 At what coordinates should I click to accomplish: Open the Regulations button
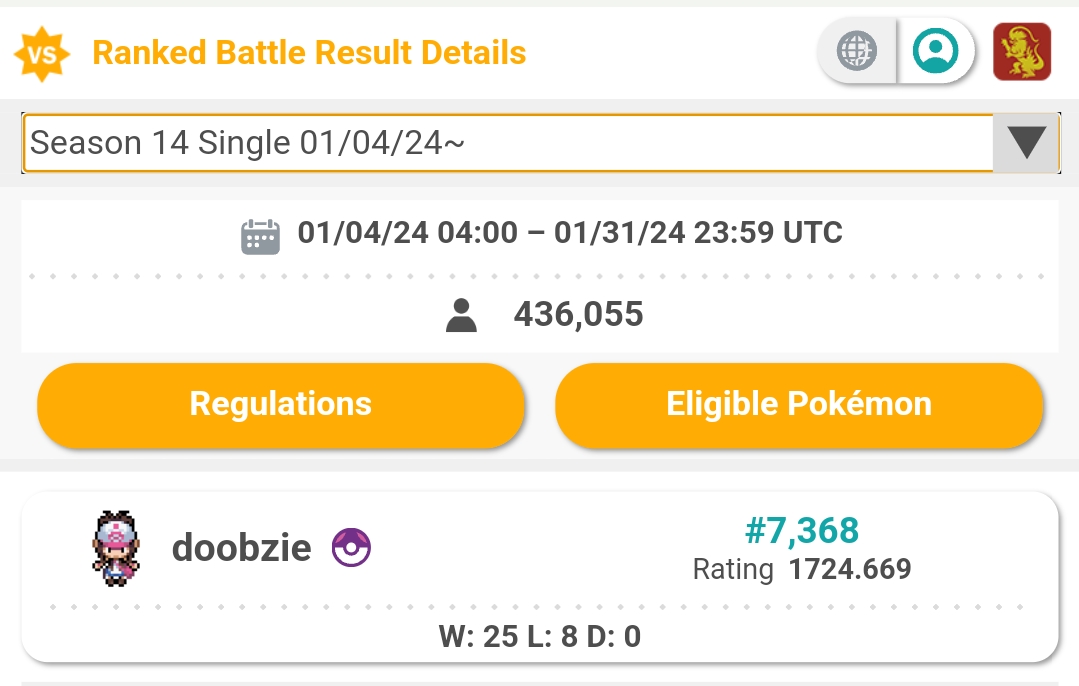click(281, 405)
